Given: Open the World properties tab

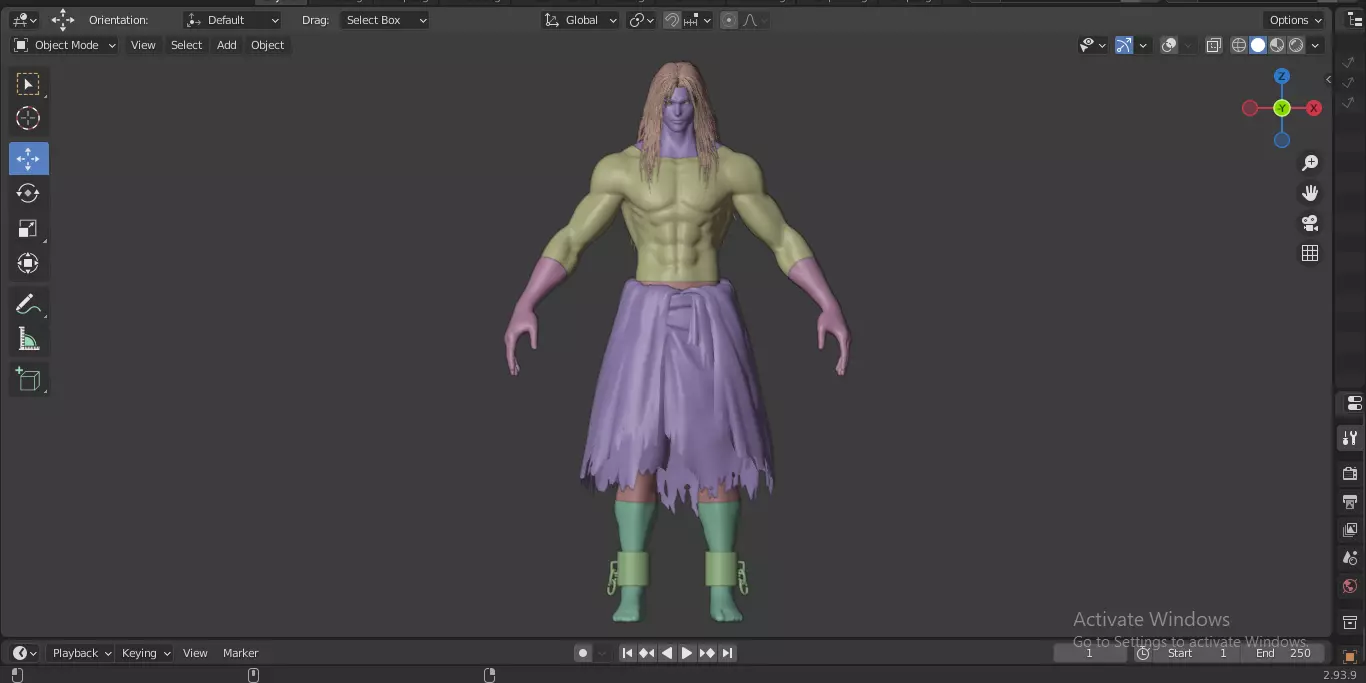Looking at the screenshot, I should [x=1350, y=586].
